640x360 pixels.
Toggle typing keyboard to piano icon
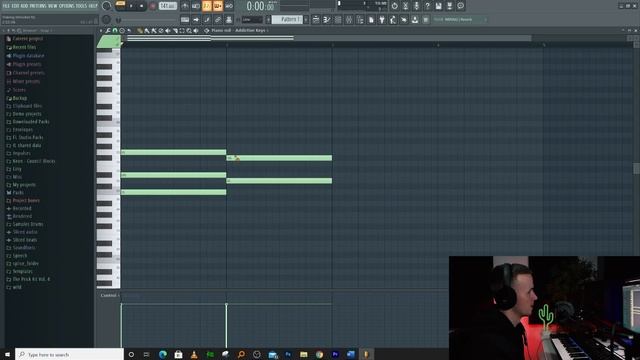[x=185, y=20]
